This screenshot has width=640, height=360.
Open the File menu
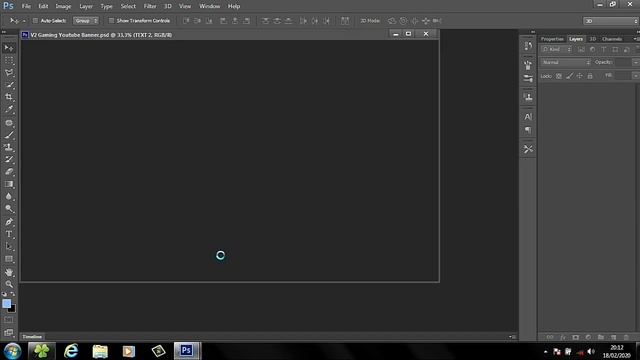pos(26,6)
